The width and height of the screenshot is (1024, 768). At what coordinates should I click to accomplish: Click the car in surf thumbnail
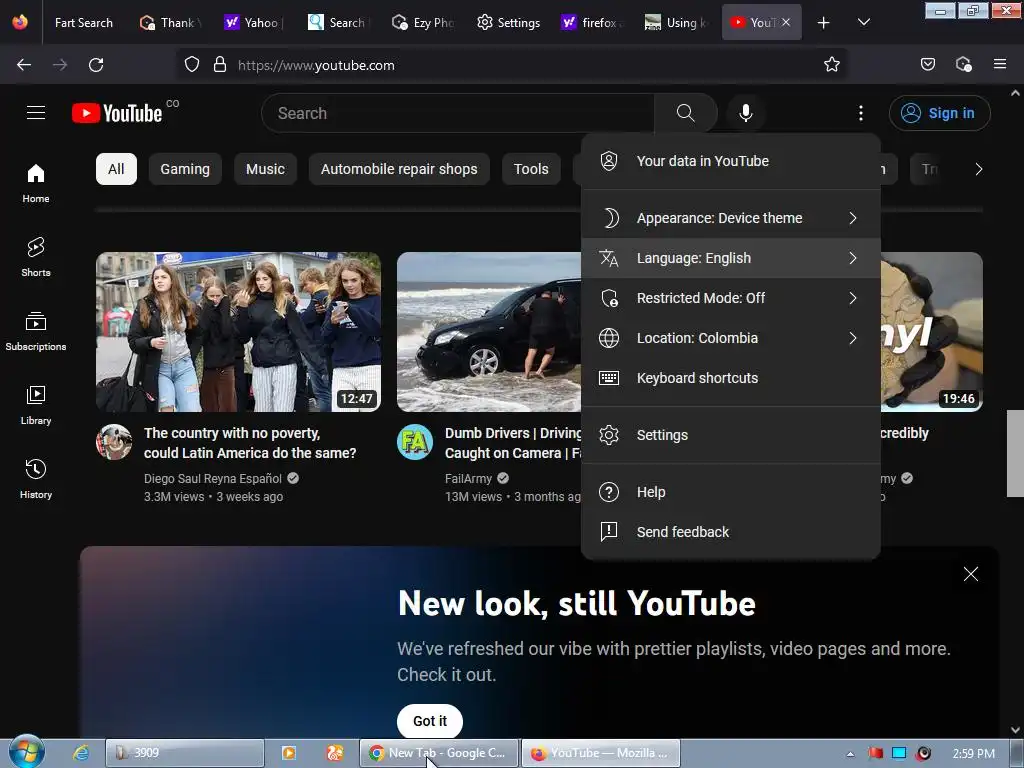pyautogui.click(x=488, y=332)
